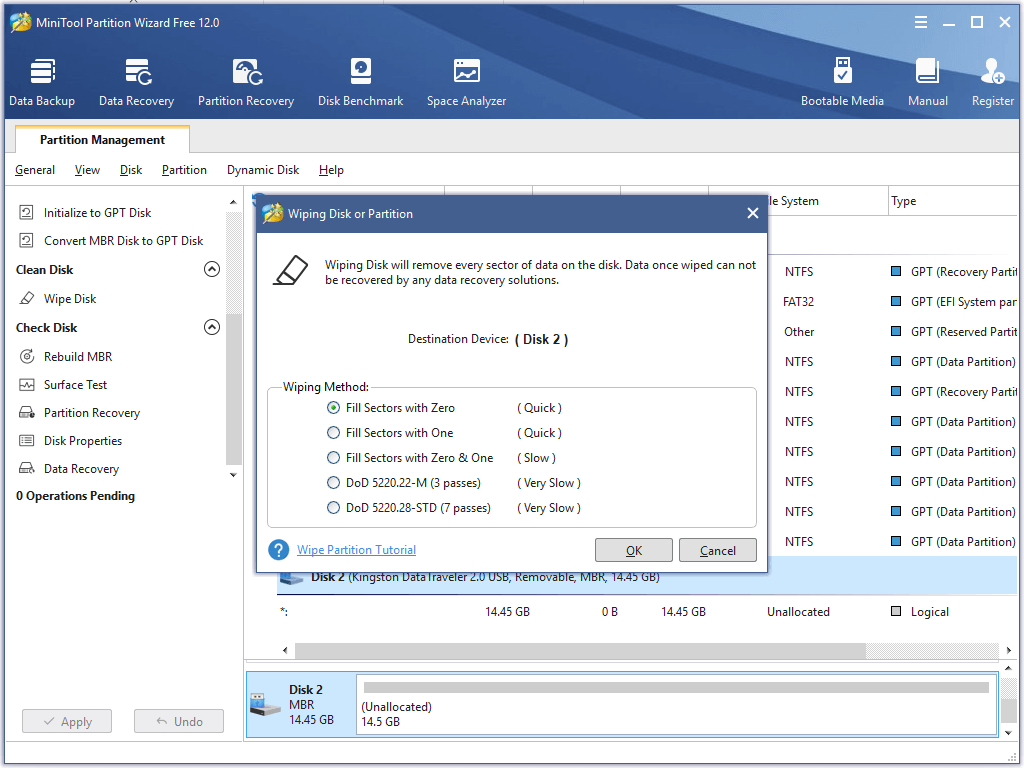Image resolution: width=1024 pixels, height=768 pixels.
Task: Click the Rebuild MBR icon
Action: point(27,357)
